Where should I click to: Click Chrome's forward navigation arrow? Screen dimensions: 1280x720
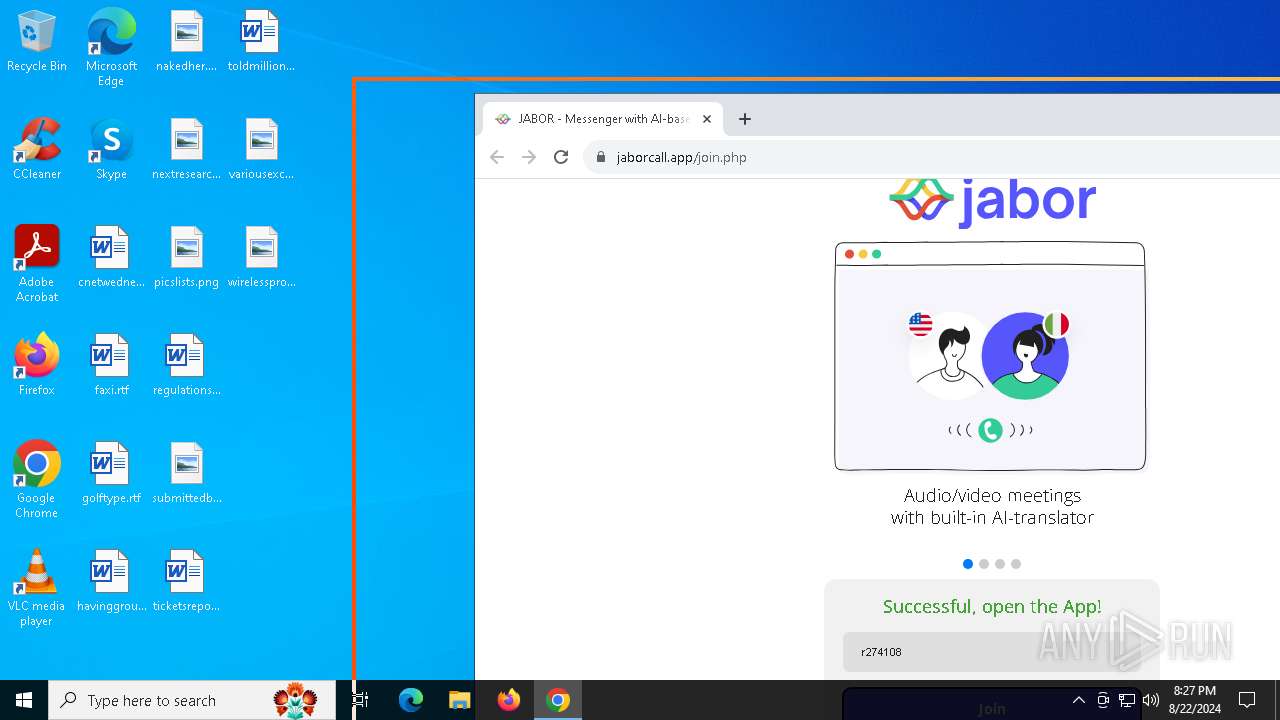(529, 157)
